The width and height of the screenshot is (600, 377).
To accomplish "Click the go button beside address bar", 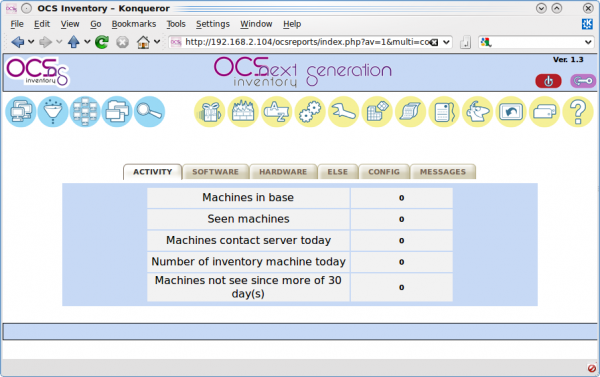I will pyautogui.click(x=465, y=42).
